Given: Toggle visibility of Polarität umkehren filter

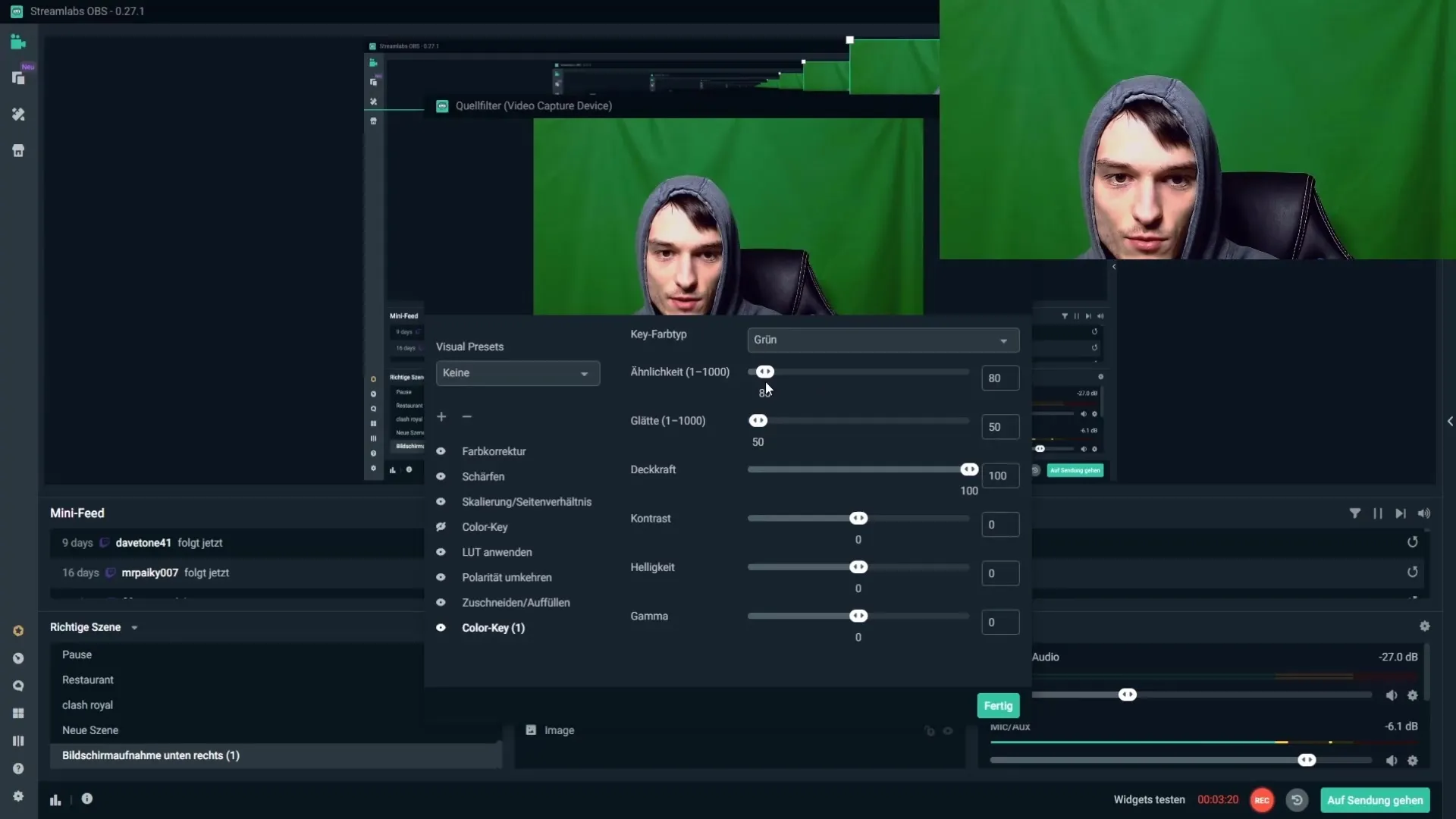Looking at the screenshot, I should [441, 577].
